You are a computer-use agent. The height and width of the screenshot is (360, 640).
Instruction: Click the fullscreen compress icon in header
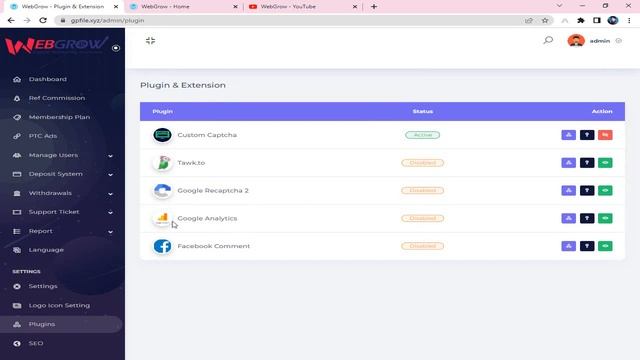[150, 40]
